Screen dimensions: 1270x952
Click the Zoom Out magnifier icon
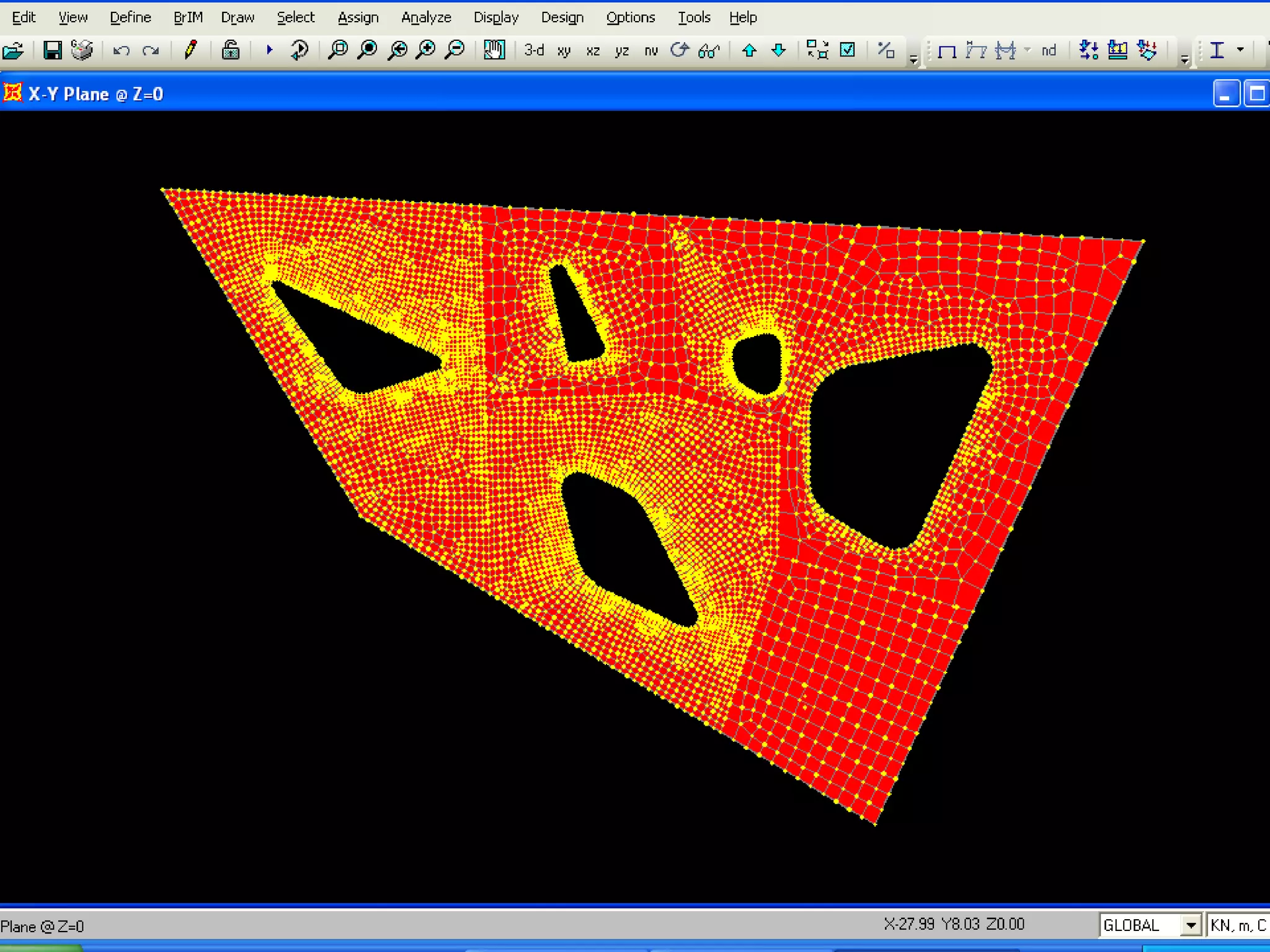pos(456,50)
